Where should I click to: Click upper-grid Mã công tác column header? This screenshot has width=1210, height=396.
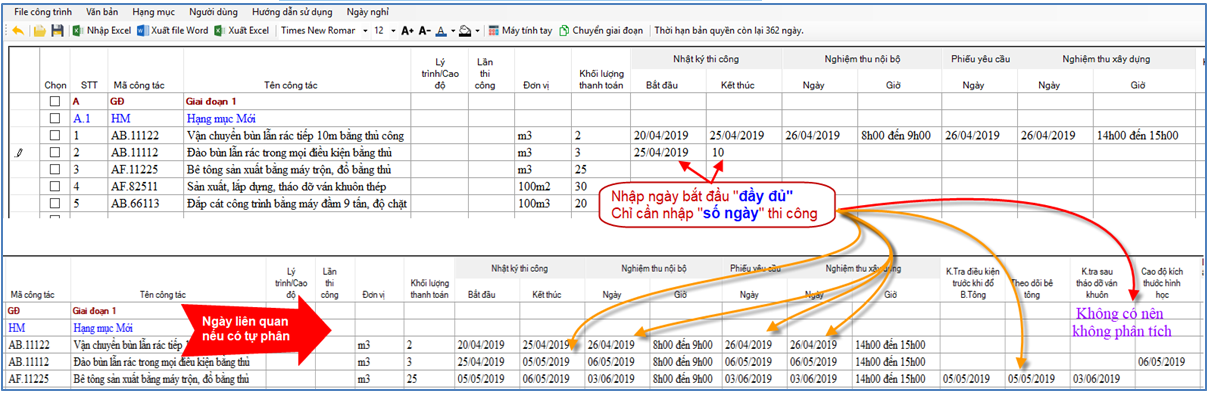point(139,85)
